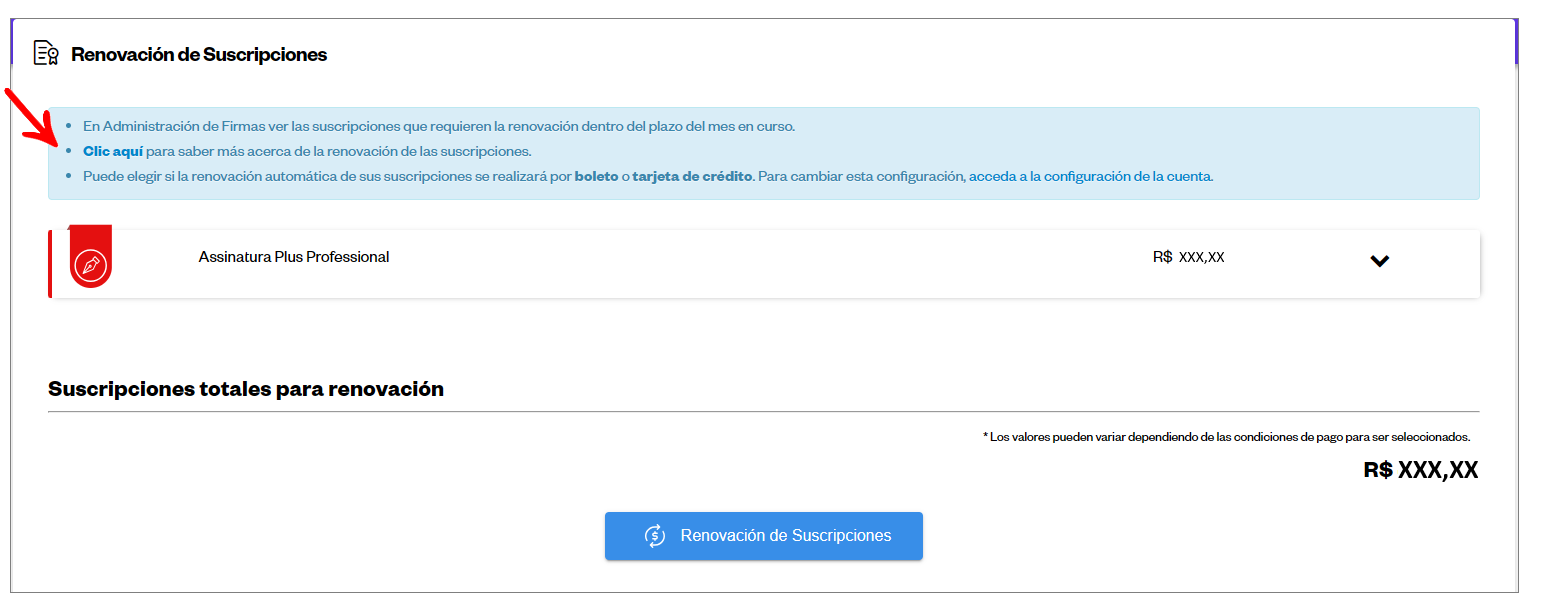Click the Renovación de Suscripciones button
1542x614 pixels.
[x=764, y=536]
